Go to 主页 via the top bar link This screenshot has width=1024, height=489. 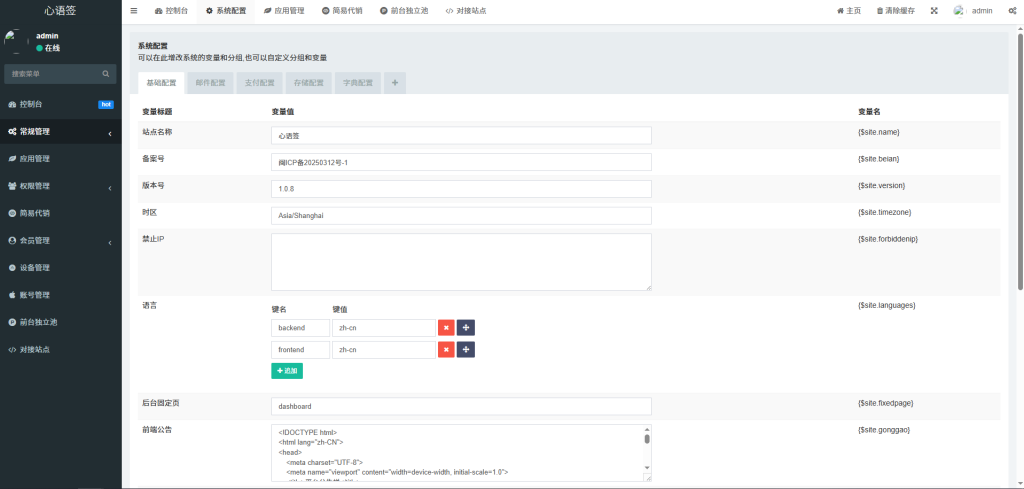[x=848, y=10]
